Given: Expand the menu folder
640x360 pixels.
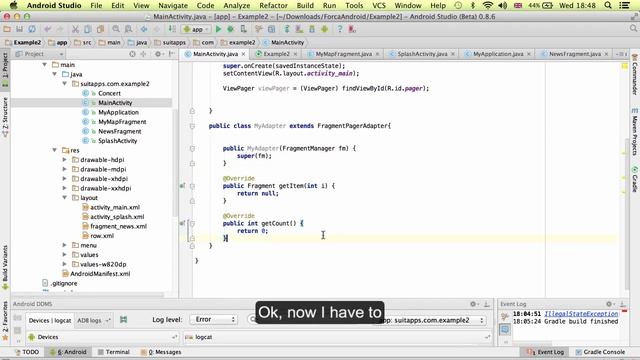Looking at the screenshot, I should [x=64, y=245].
